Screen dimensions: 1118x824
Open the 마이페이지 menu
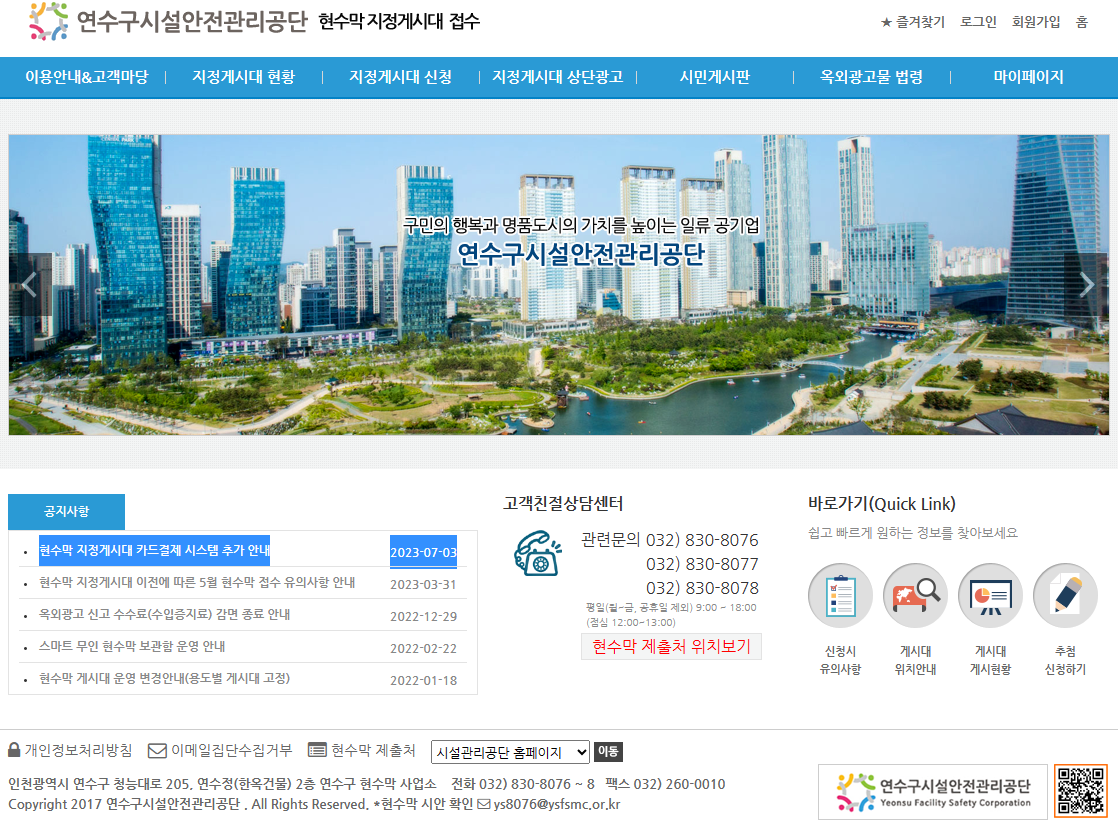pyautogui.click(x=1028, y=77)
